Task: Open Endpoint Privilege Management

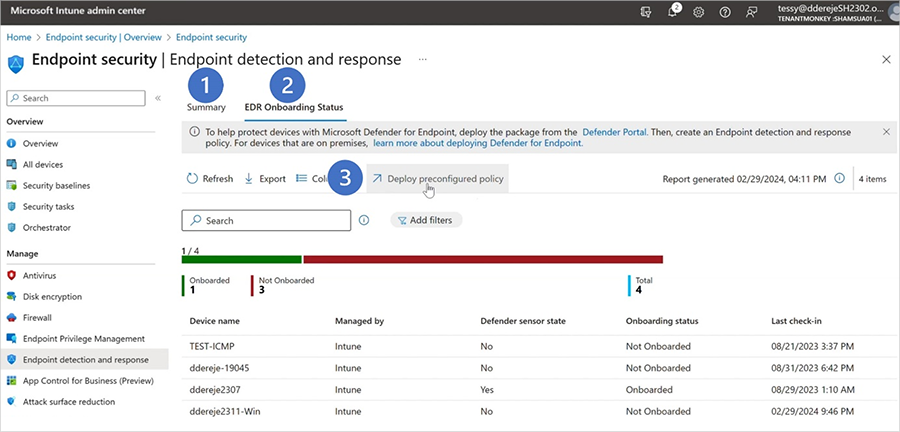Action: point(84,338)
